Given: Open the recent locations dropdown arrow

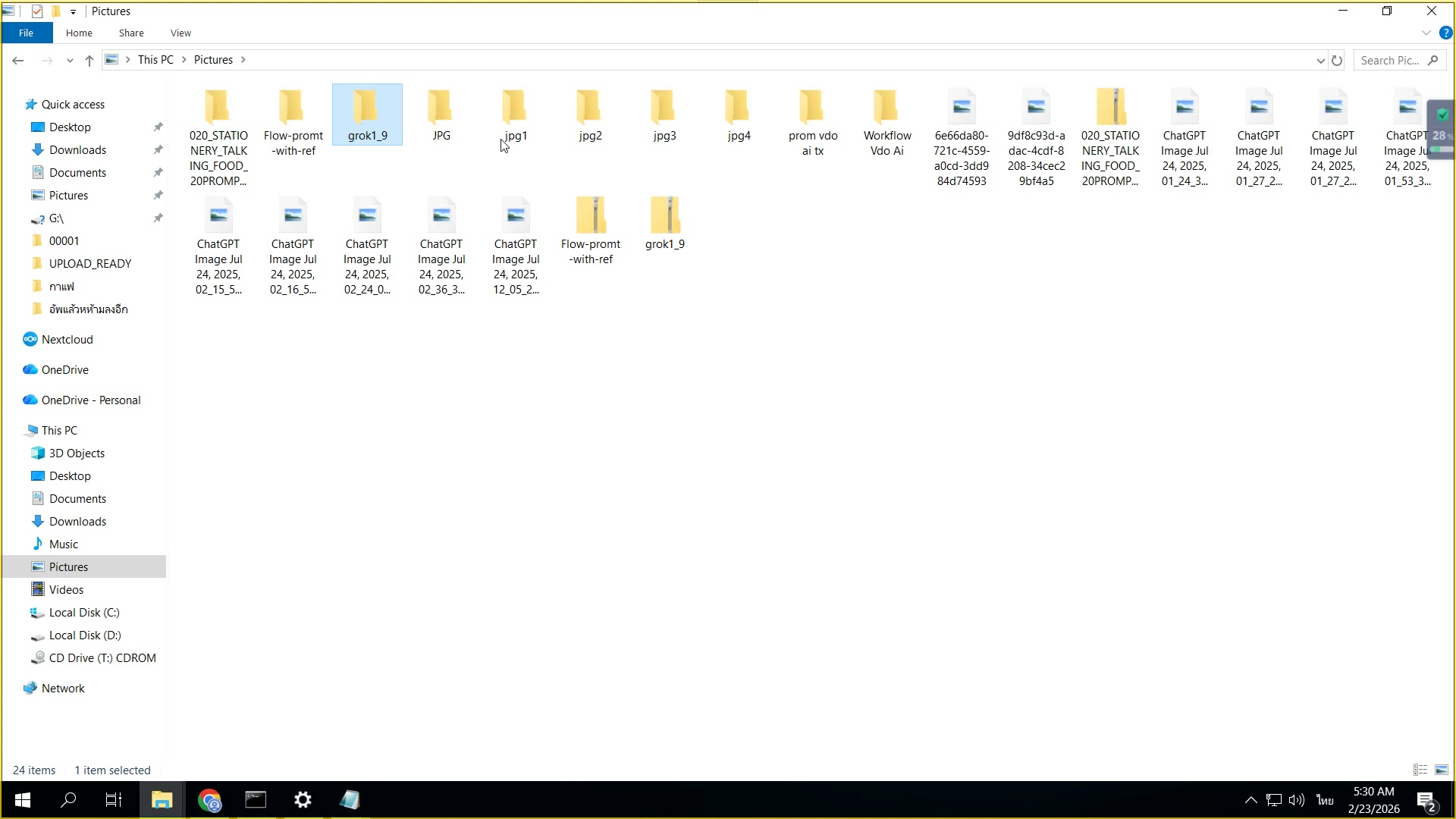Looking at the screenshot, I should tap(70, 60).
